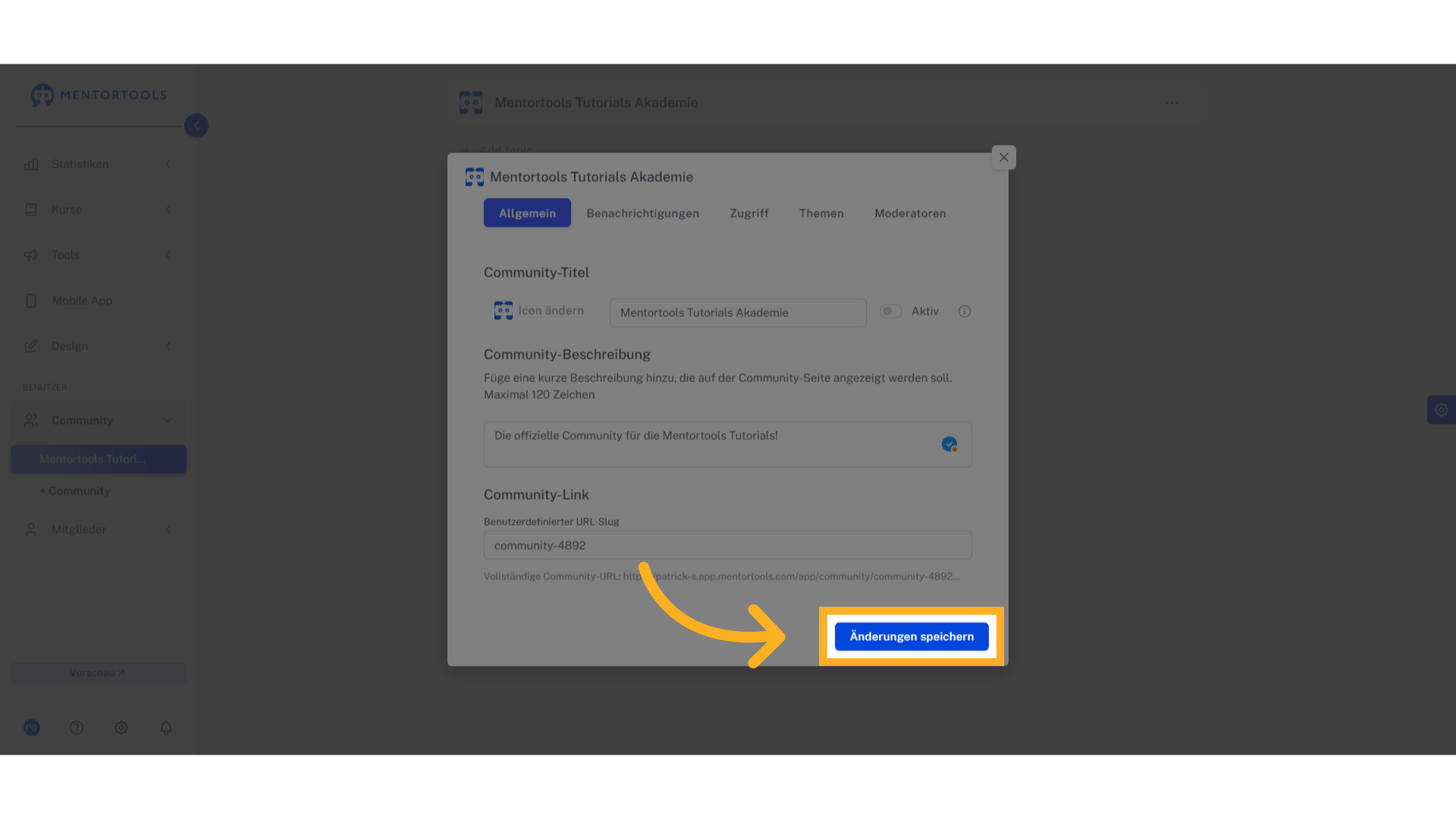Viewport: 1456px width, 819px height.
Task: Open the help question mark icon
Action: pyautogui.click(x=77, y=728)
